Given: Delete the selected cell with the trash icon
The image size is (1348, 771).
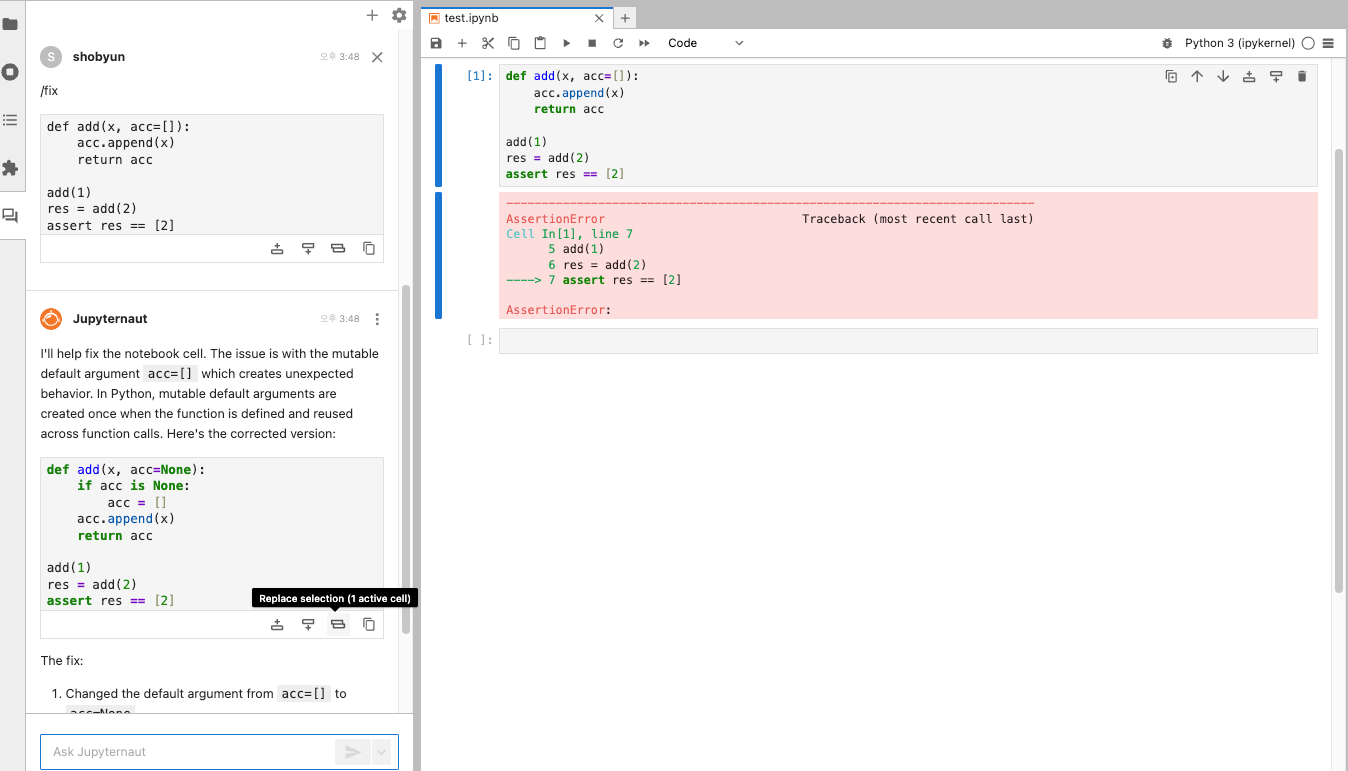Looking at the screenshot, I should coord(1302,76).
